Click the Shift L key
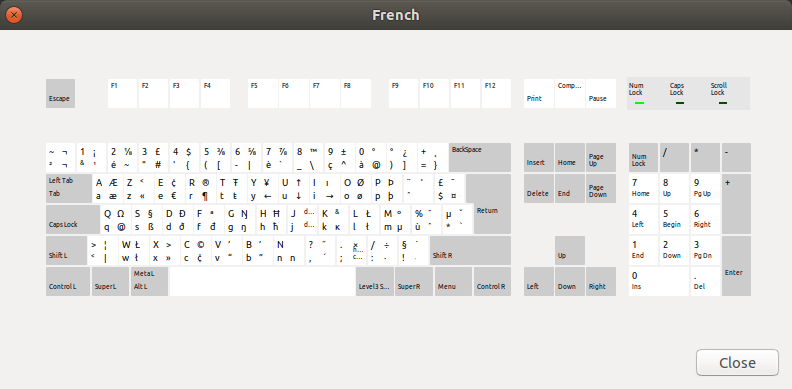The width and height of the screenshot is (792, 389). [66, 250]
